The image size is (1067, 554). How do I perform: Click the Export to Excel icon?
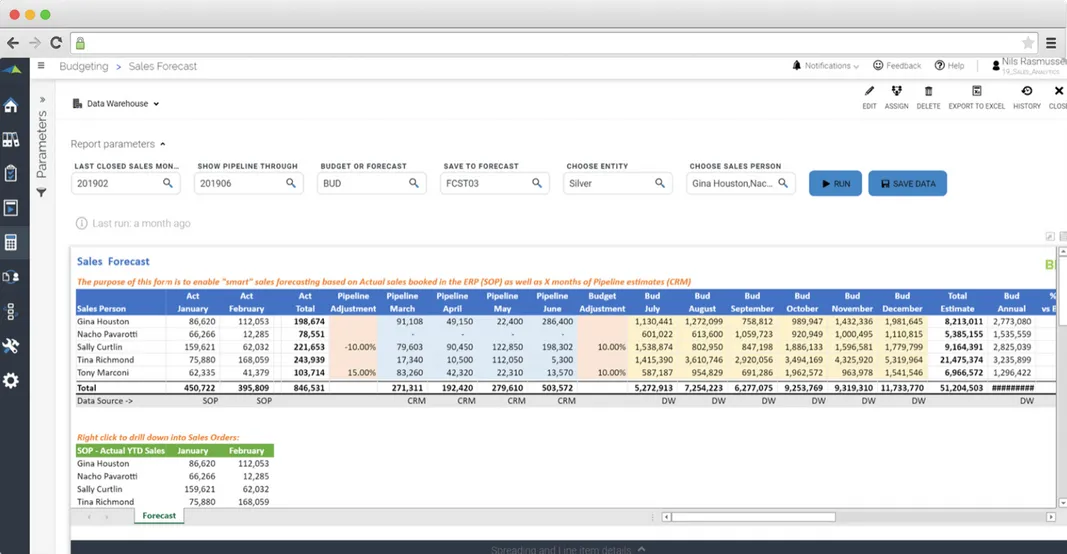(x=976, y=91)
